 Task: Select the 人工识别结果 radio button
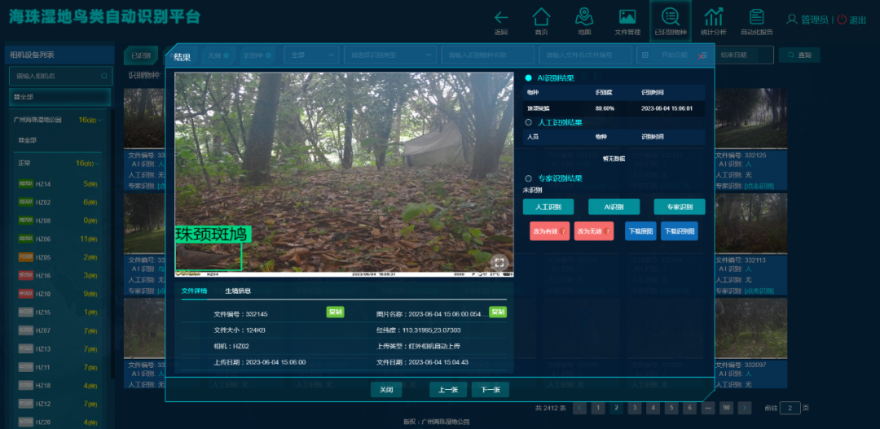coord(528,122)
